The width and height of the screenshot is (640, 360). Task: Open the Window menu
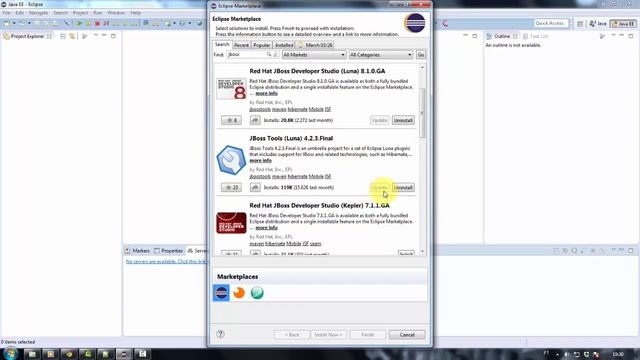tap(116, 13)
